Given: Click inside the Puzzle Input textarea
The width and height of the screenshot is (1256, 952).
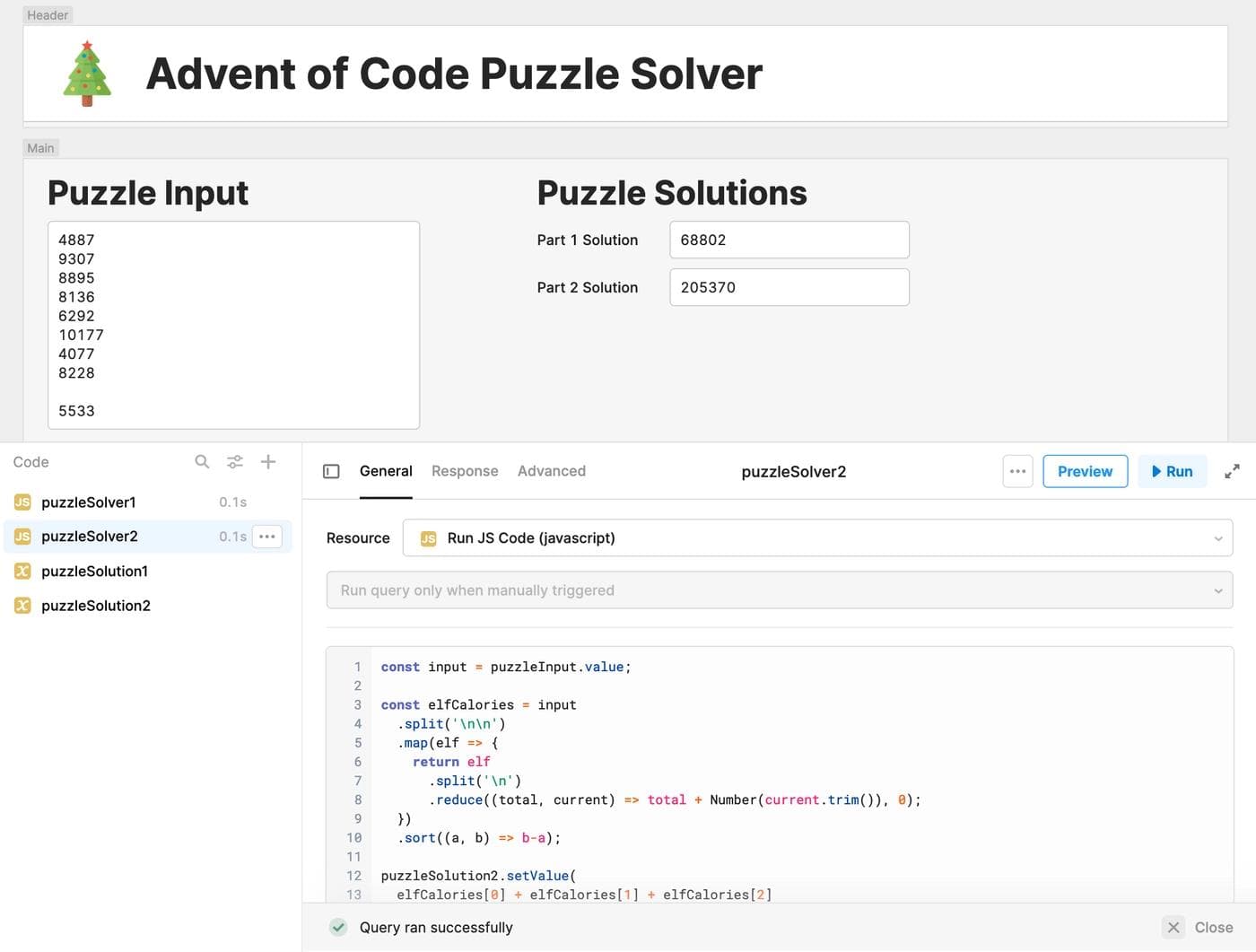Looking at the screenshot, I should [x=233, y=323].
